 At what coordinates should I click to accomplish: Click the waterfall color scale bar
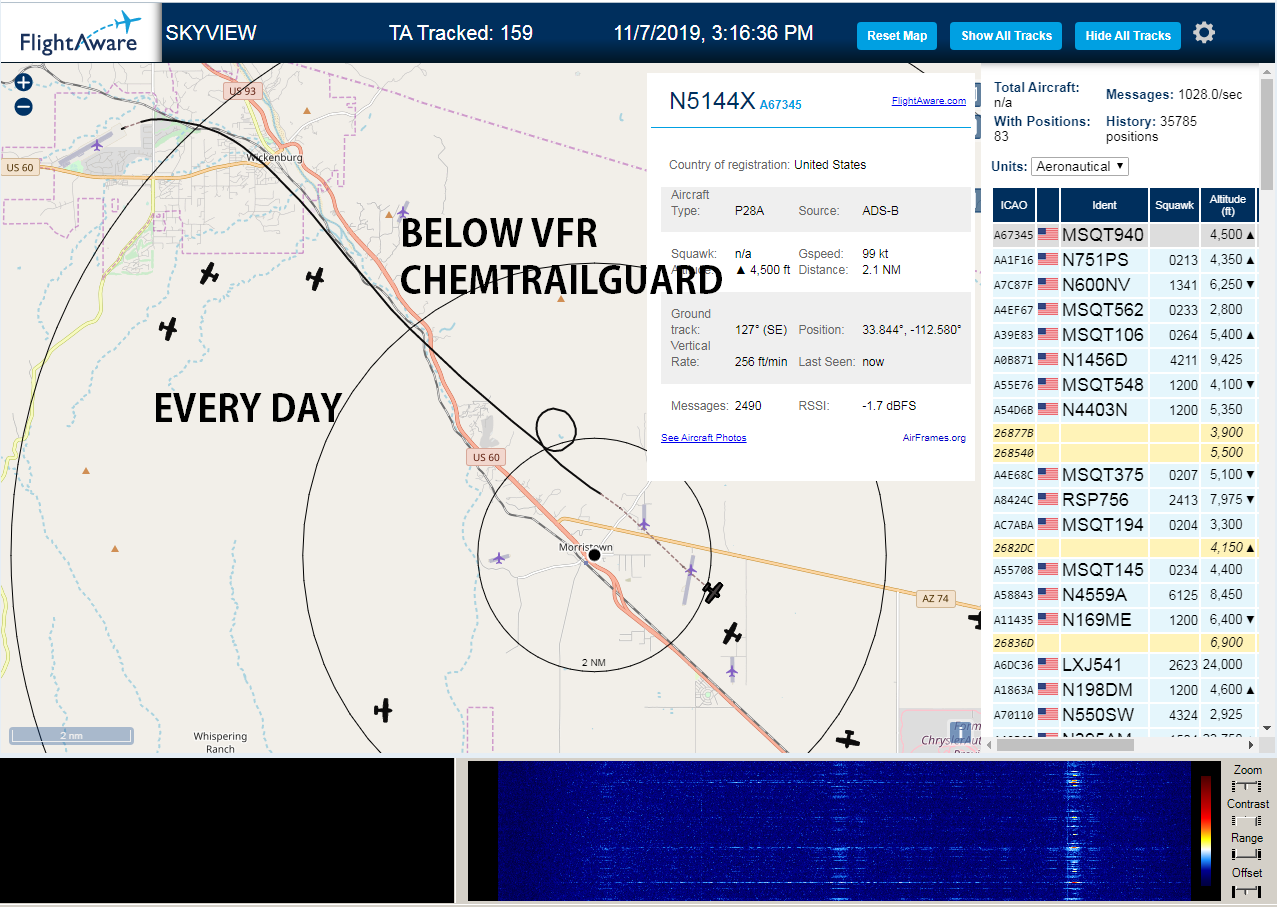click(x=1206, y=831)
